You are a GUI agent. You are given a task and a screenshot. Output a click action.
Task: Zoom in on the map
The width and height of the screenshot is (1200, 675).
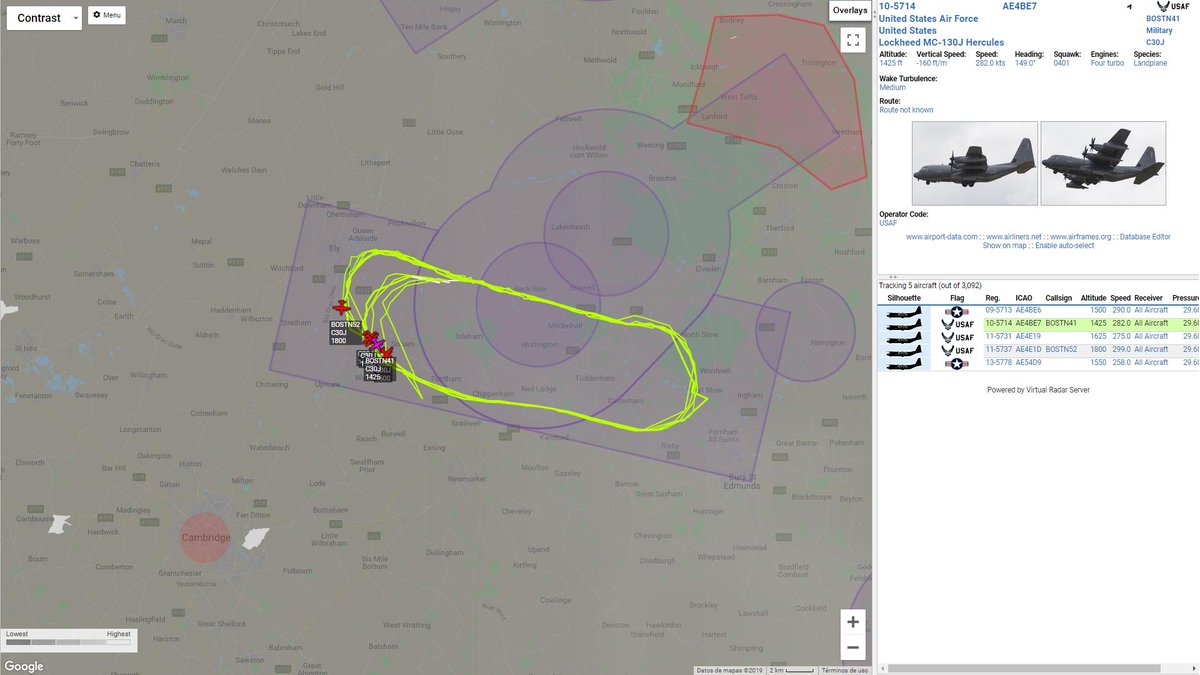click(852, 622)
